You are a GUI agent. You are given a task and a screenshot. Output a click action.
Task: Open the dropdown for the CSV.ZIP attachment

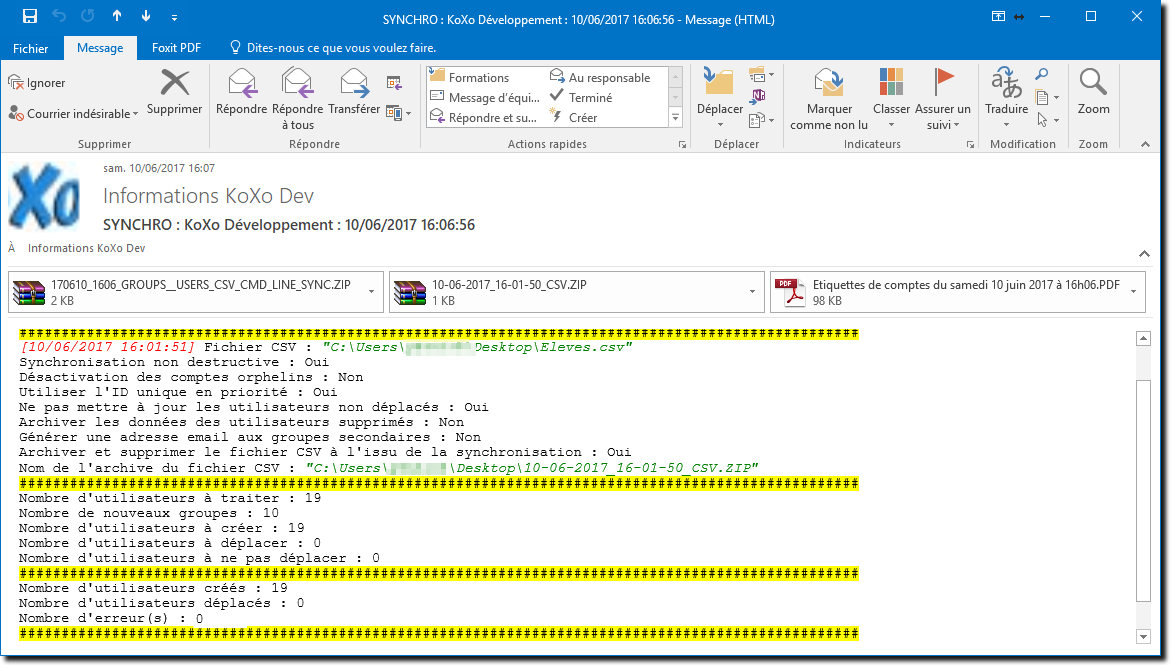(753, 292)
